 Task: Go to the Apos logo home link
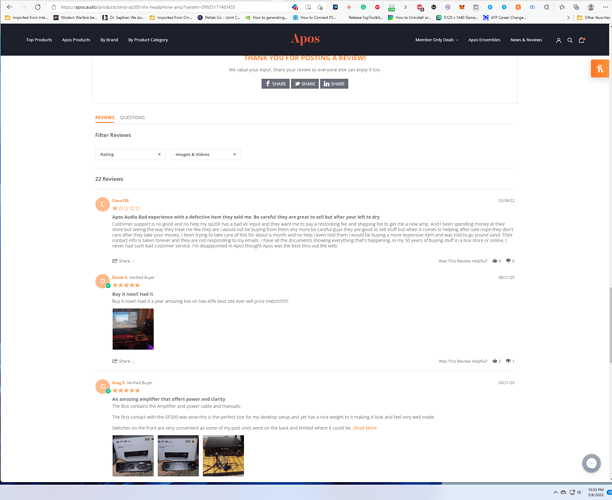click(x=305, y=39)
